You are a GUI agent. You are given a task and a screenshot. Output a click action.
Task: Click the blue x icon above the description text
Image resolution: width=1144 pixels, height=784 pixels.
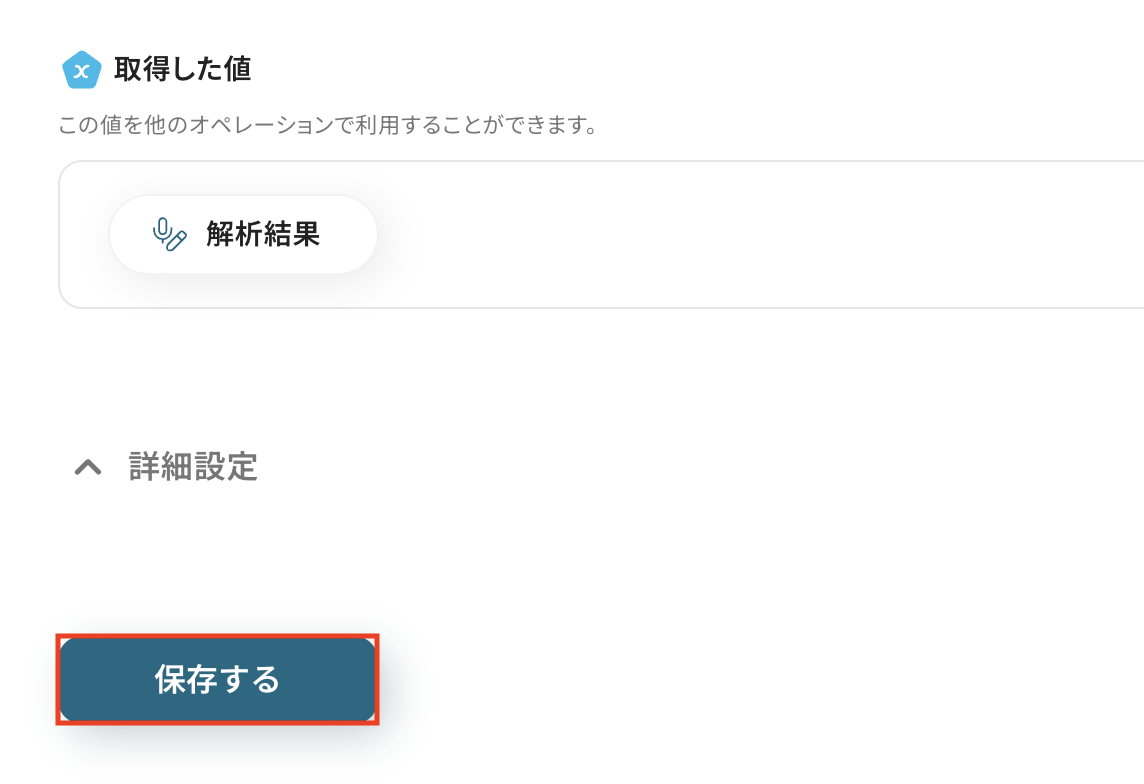pos(82,70)
